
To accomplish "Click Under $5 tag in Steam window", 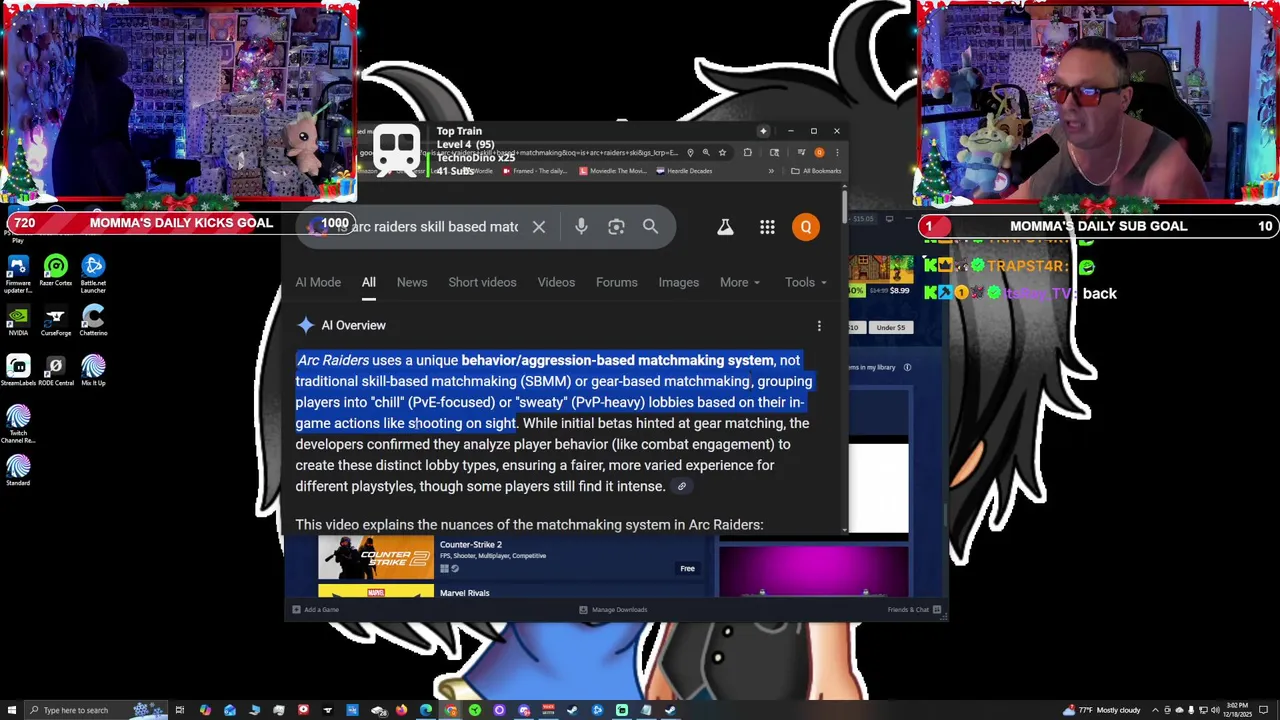I will (x=890, y=328).
